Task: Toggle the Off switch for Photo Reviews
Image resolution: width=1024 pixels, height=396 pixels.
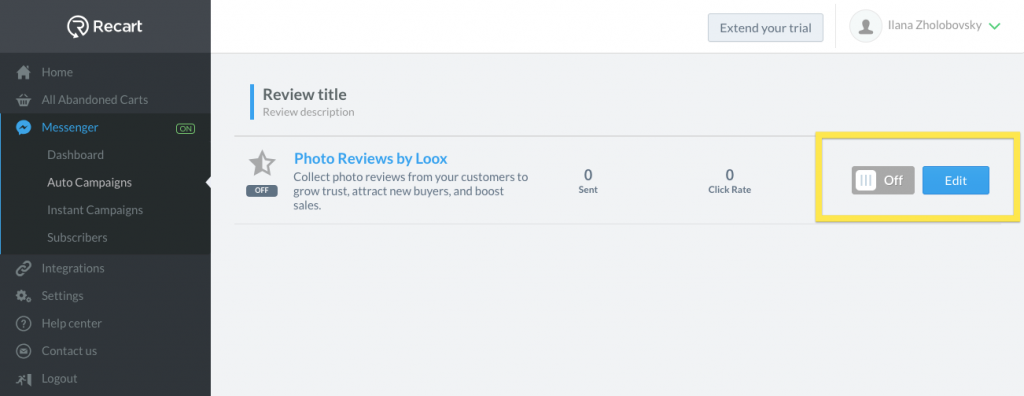Action: (883, 180)
